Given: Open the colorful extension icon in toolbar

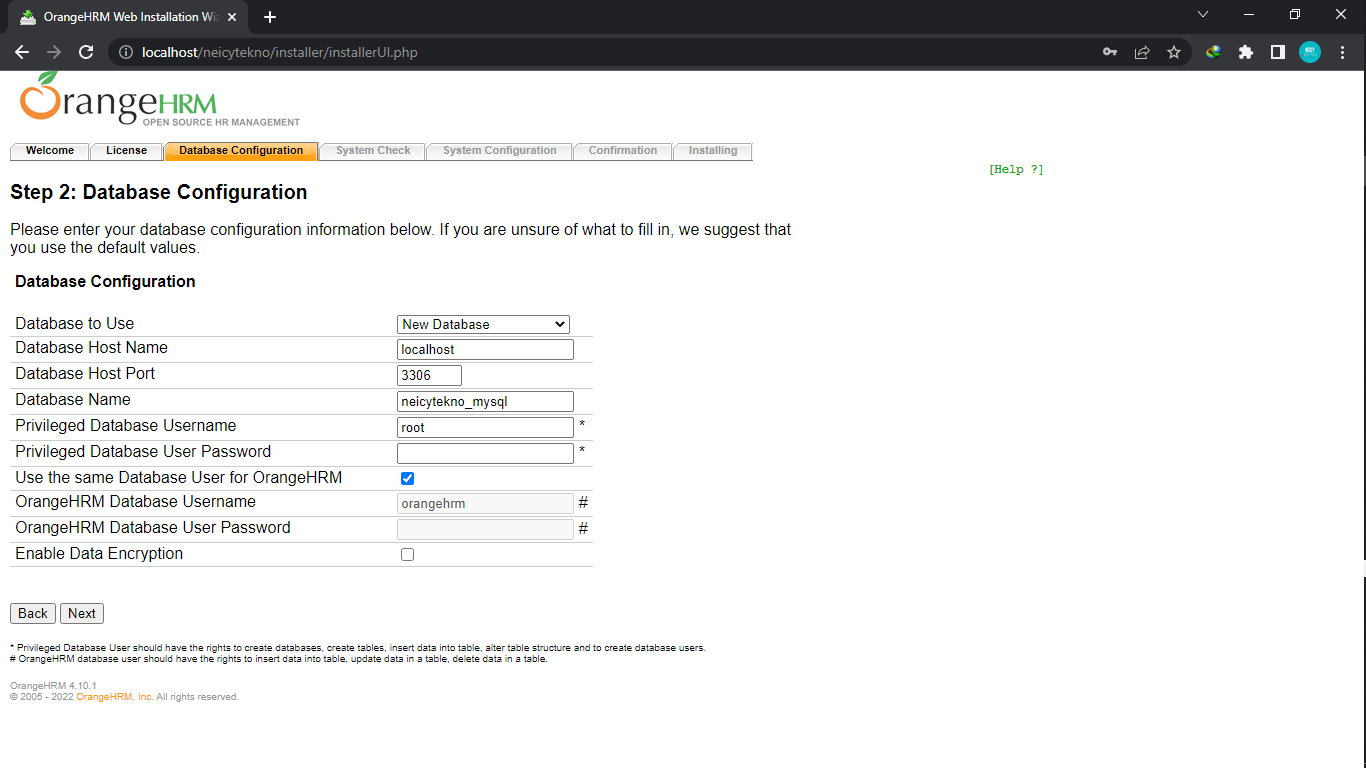Looking at the screenshot, I should 1214,52.
